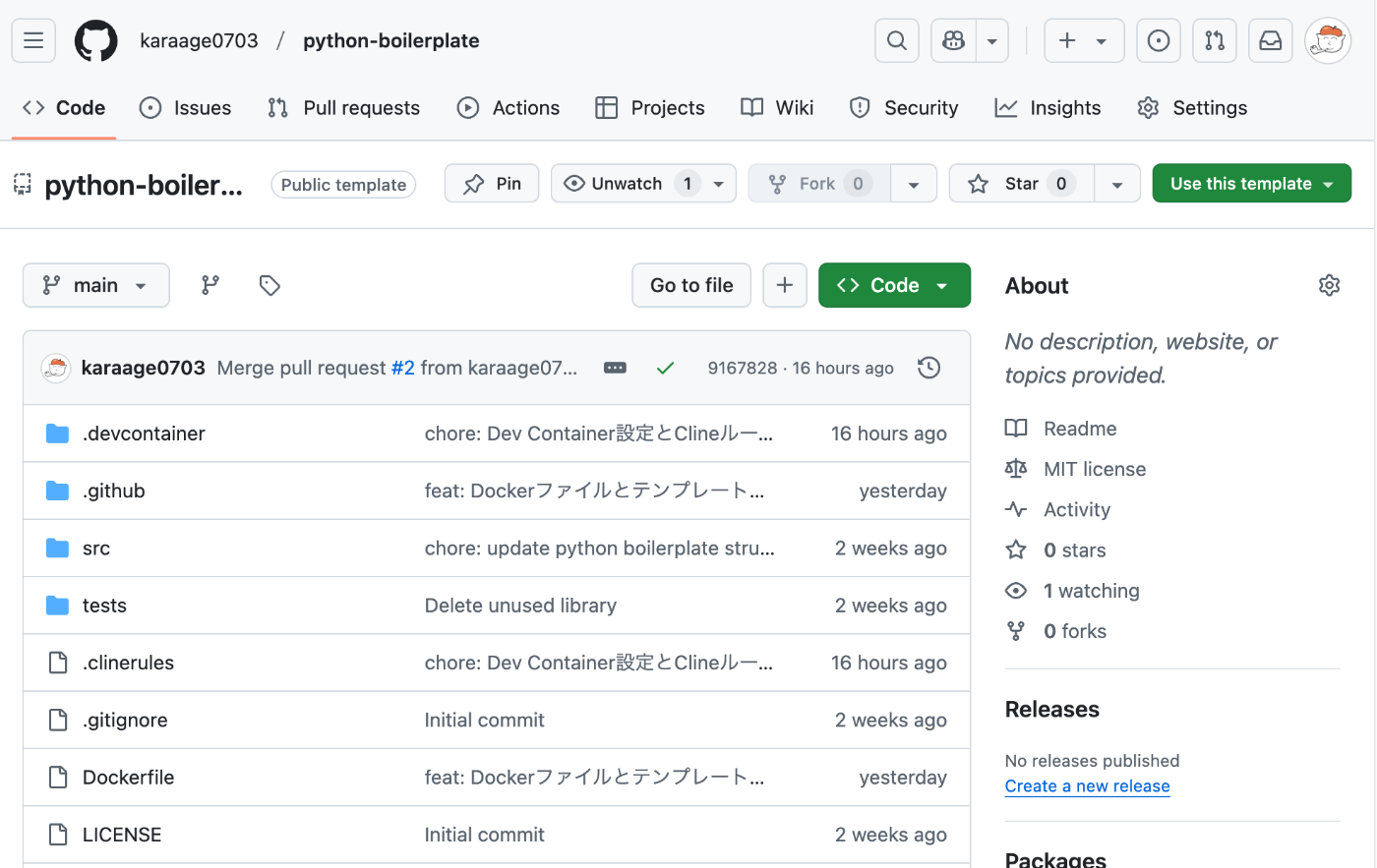Go to GitHub home via Octocat logo

click(x=96, y=40)
